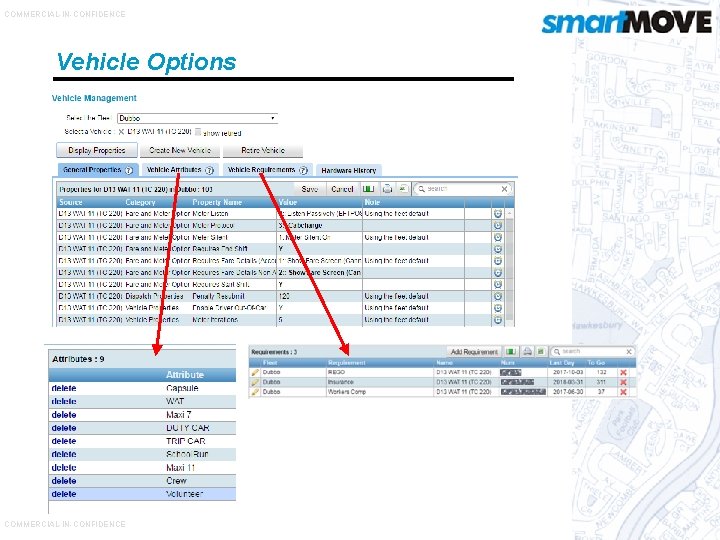720x540 pixels.
Task: Sort by the Property Name column header
Action: 217,202
